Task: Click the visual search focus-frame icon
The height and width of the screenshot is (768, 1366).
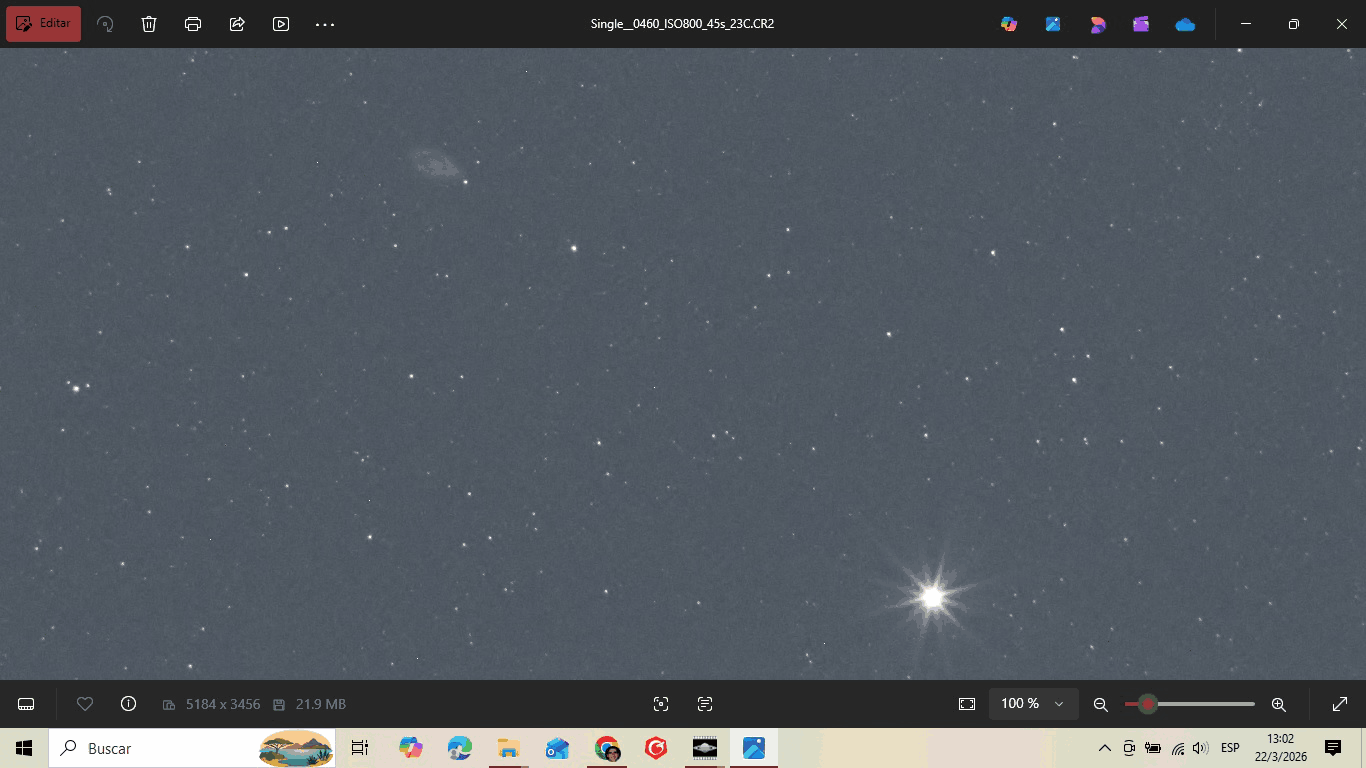Action: [661, 704]
